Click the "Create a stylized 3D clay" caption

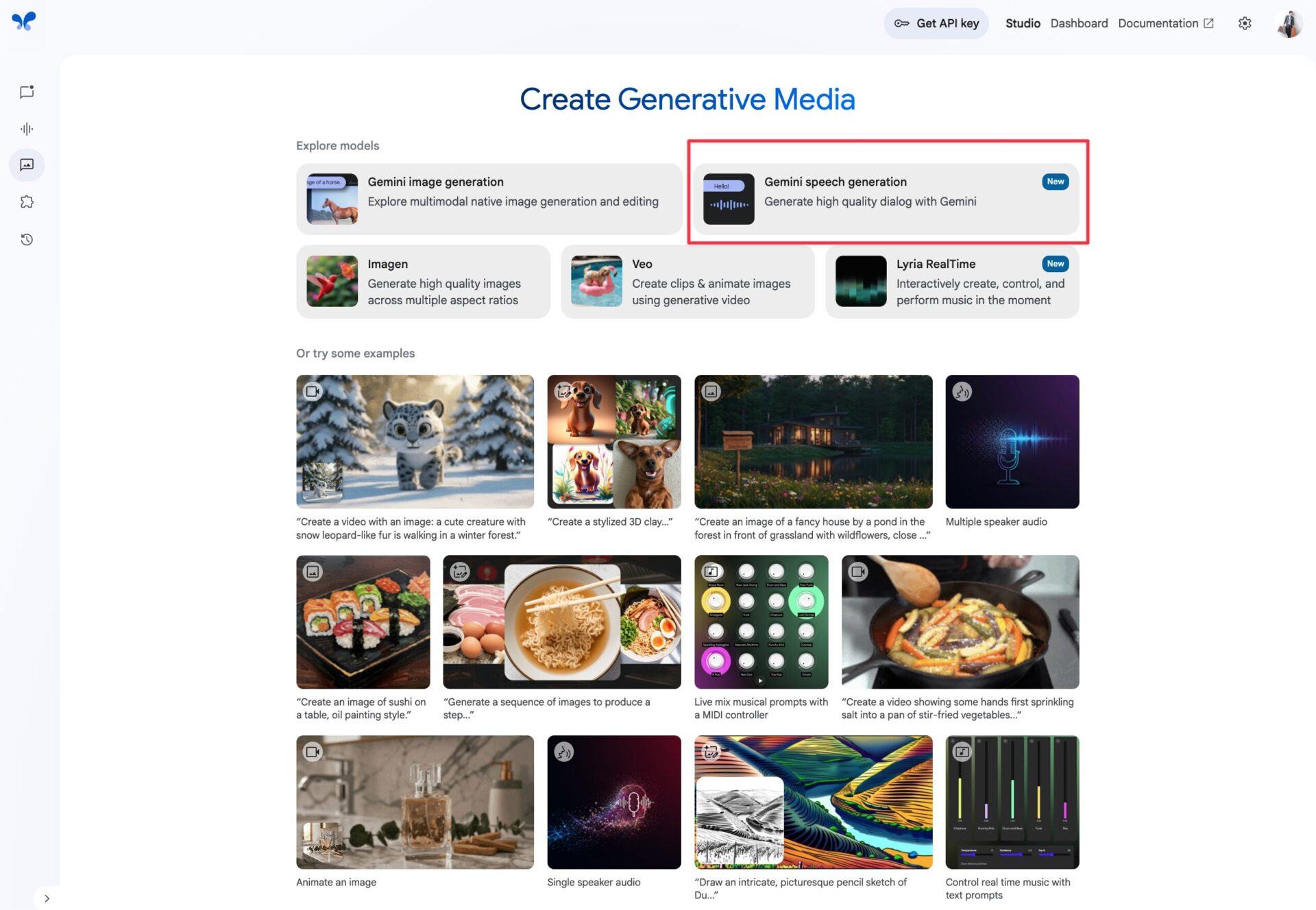tap(610, 521)
